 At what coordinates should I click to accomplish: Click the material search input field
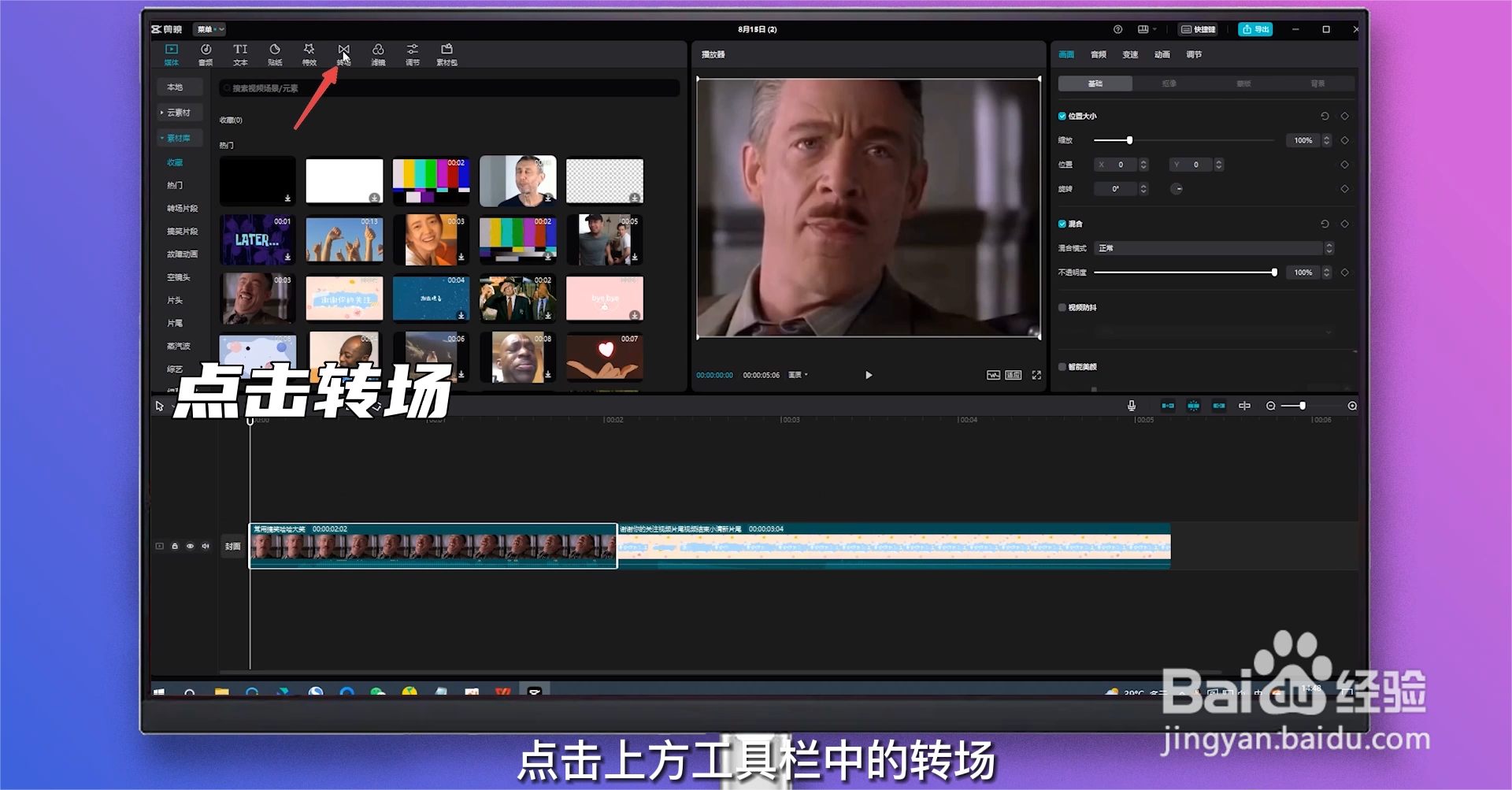449,88
